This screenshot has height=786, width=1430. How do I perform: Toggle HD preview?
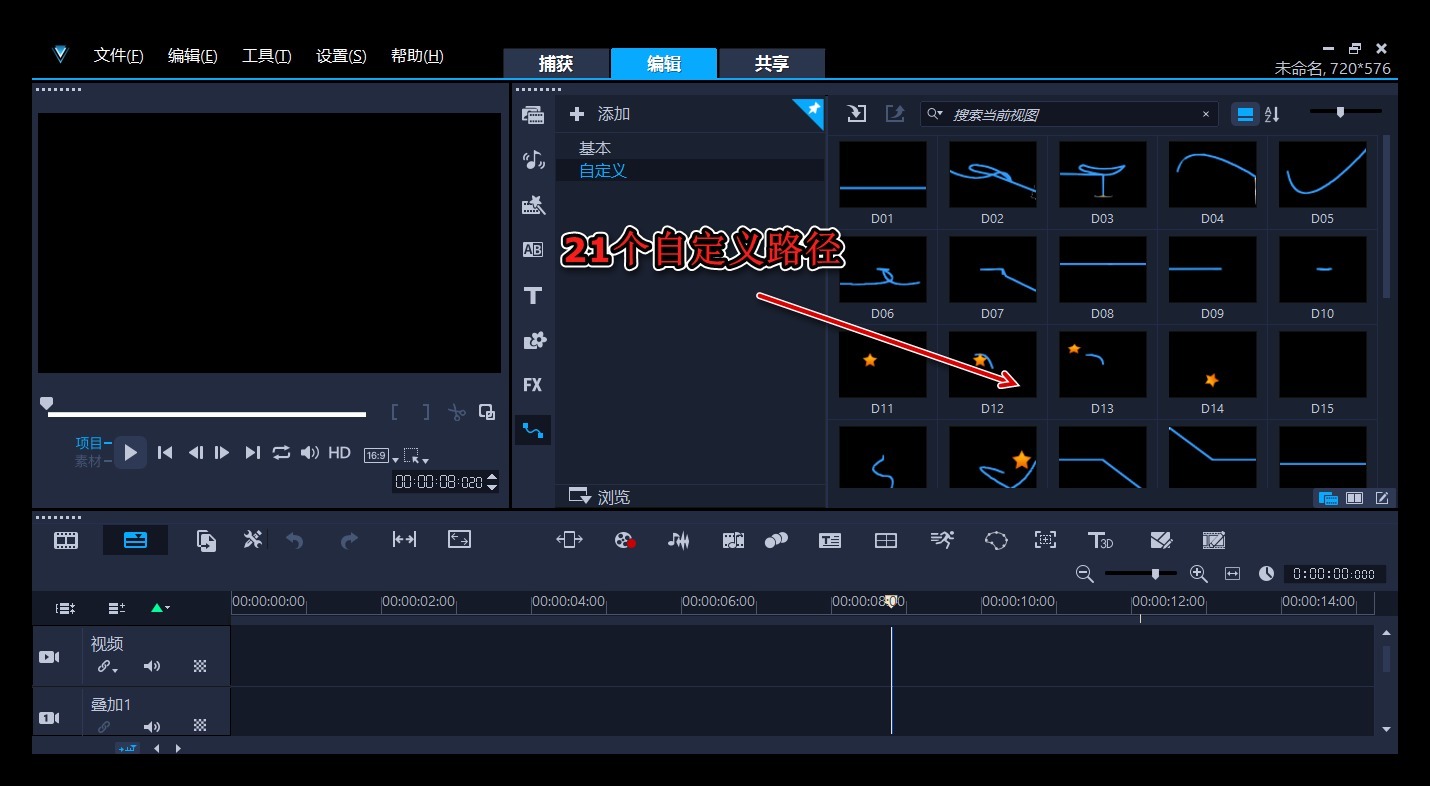click(x=340, y=453)
